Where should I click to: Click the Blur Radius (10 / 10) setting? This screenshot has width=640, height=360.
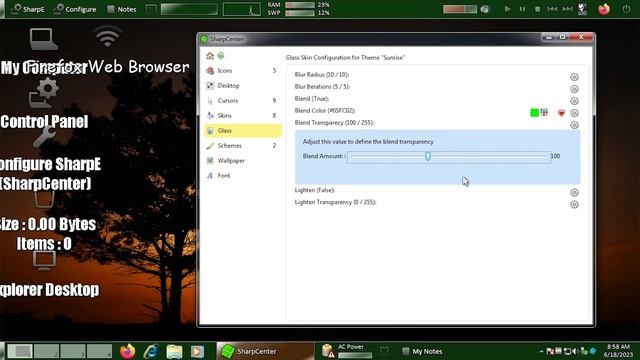coord(322,75)
